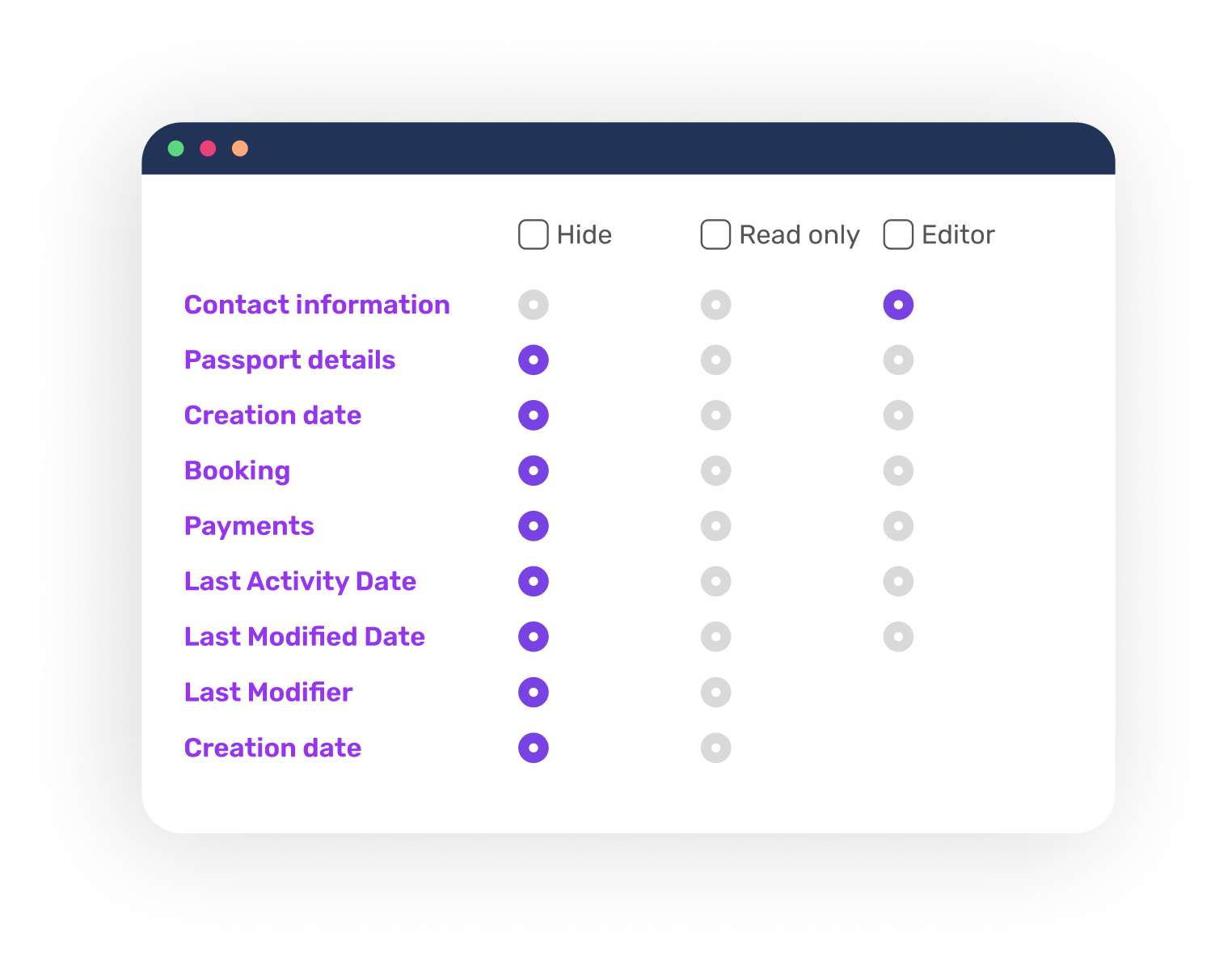Open the Payments field label
Image resolution: width=1232 pixels, height=969 pixels.
click(249, 525)
